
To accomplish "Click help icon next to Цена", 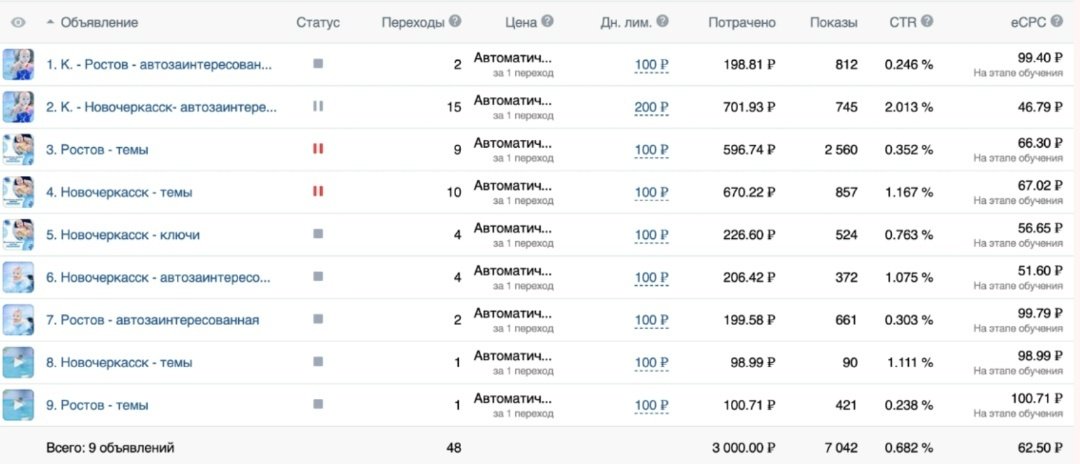I will (x=547, y=21).
